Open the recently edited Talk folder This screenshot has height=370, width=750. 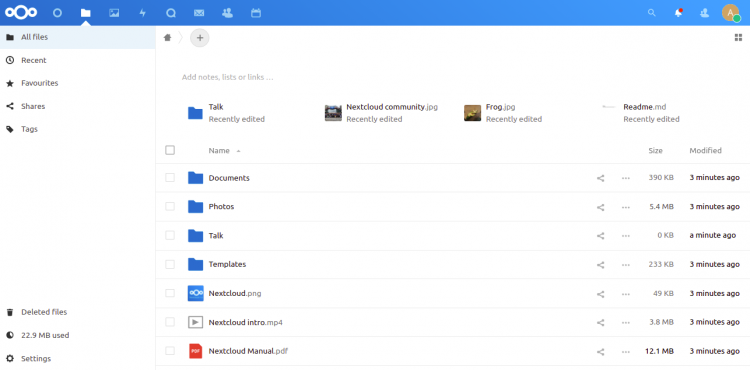[x=227, y=113]
